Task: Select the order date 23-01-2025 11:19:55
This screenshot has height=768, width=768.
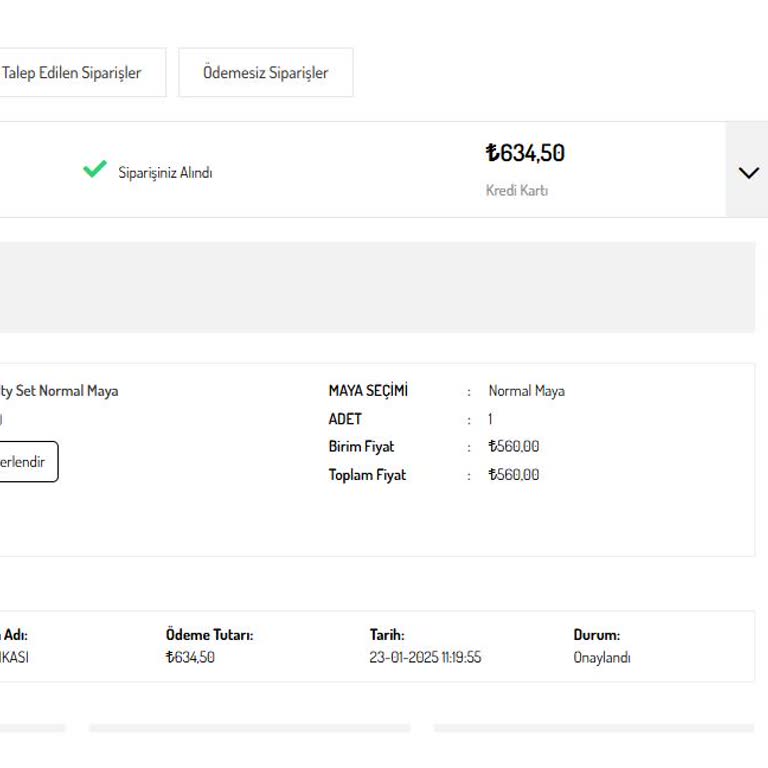Action: [425, 657]
